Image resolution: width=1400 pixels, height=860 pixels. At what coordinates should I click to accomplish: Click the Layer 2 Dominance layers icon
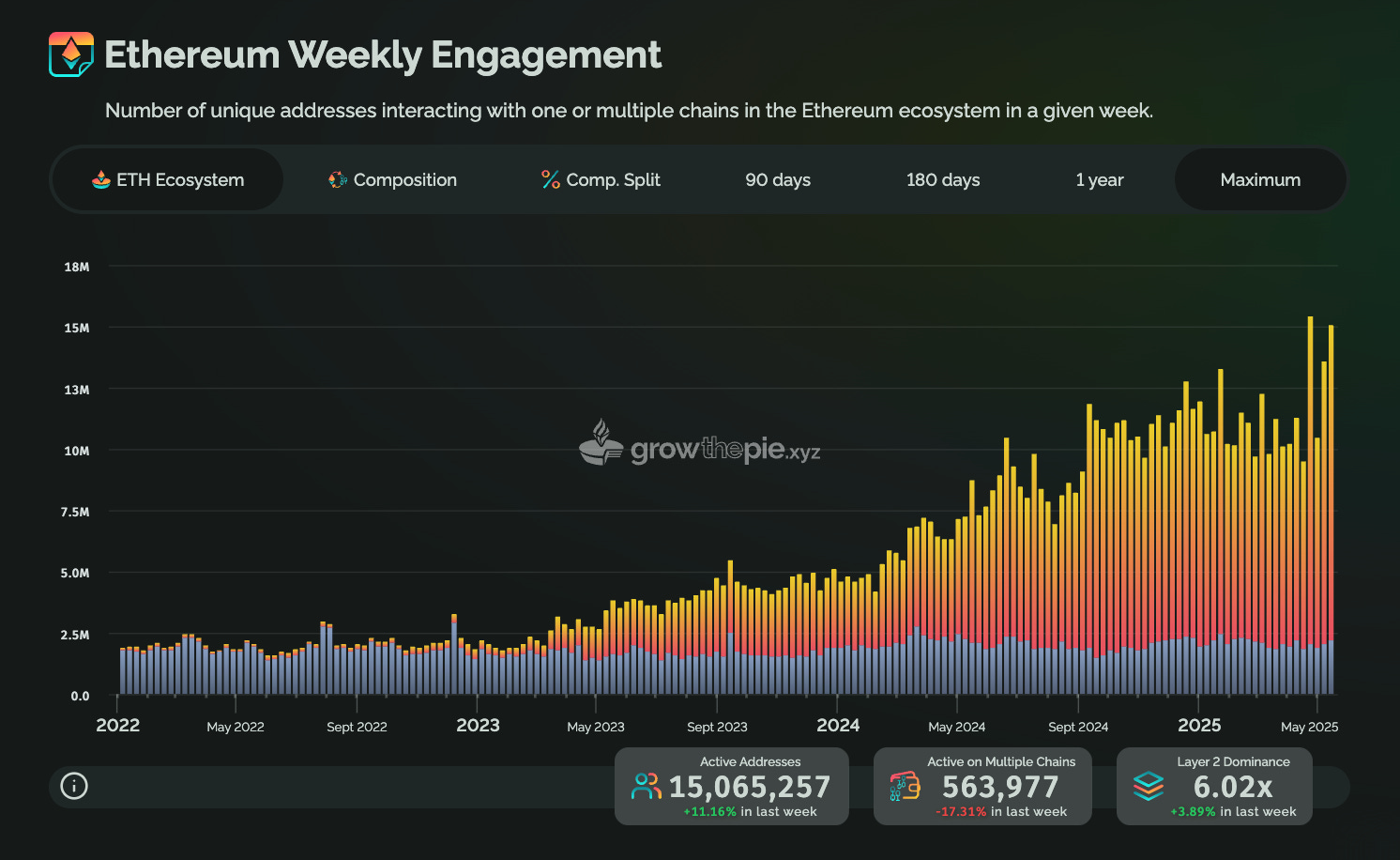(x=1149, y=787)
